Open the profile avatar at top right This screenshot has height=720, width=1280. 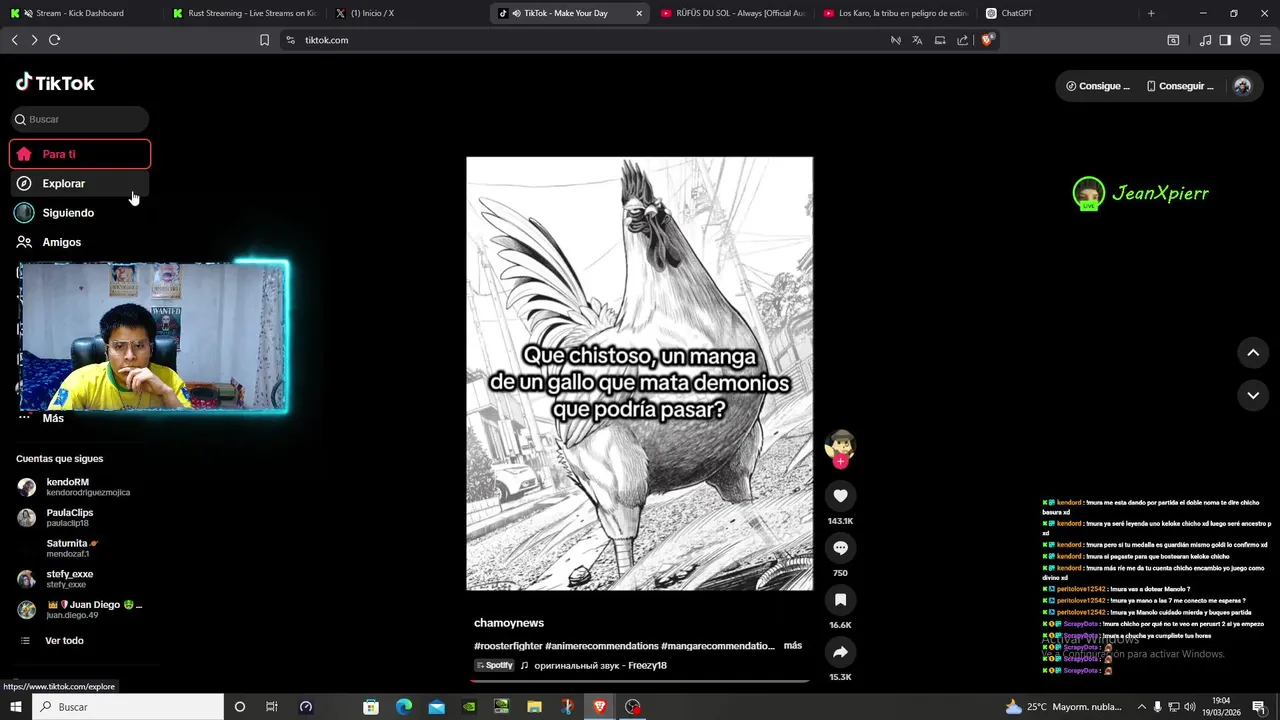pyautogui.click(x=1242, y=86)
